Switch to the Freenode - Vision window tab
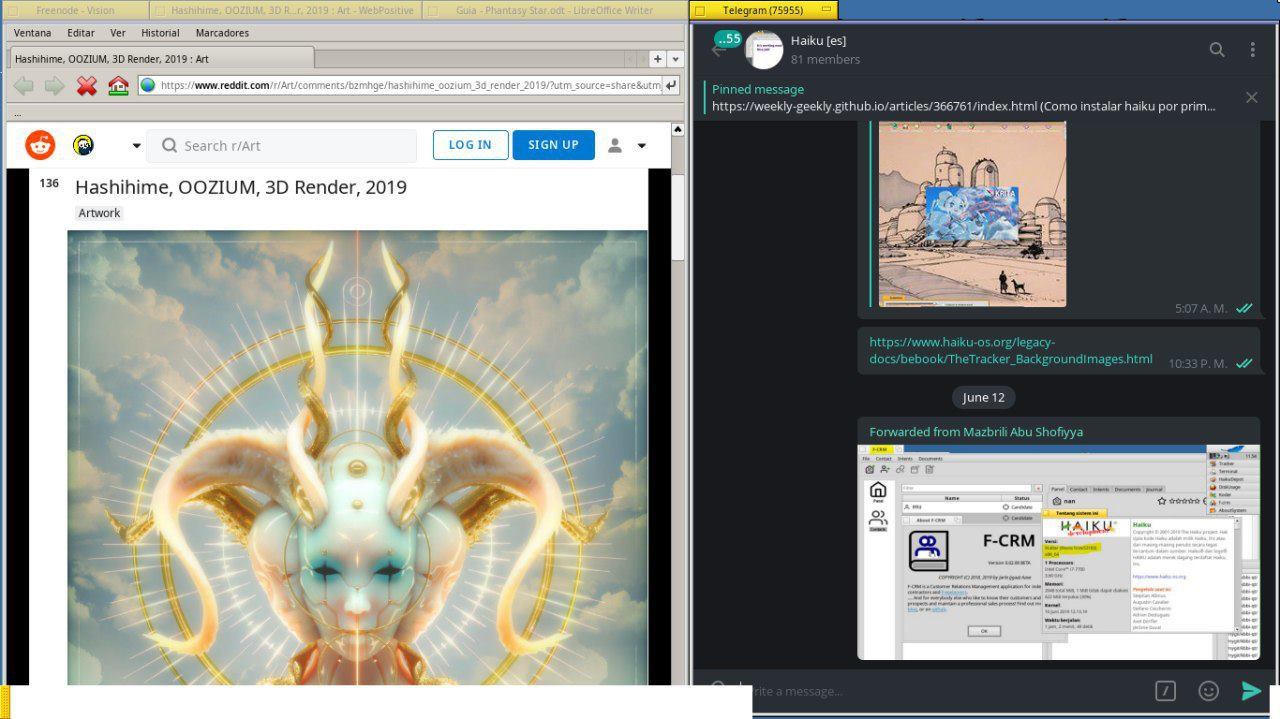Screen dimensions: 1280x719 tap(75, 10)
